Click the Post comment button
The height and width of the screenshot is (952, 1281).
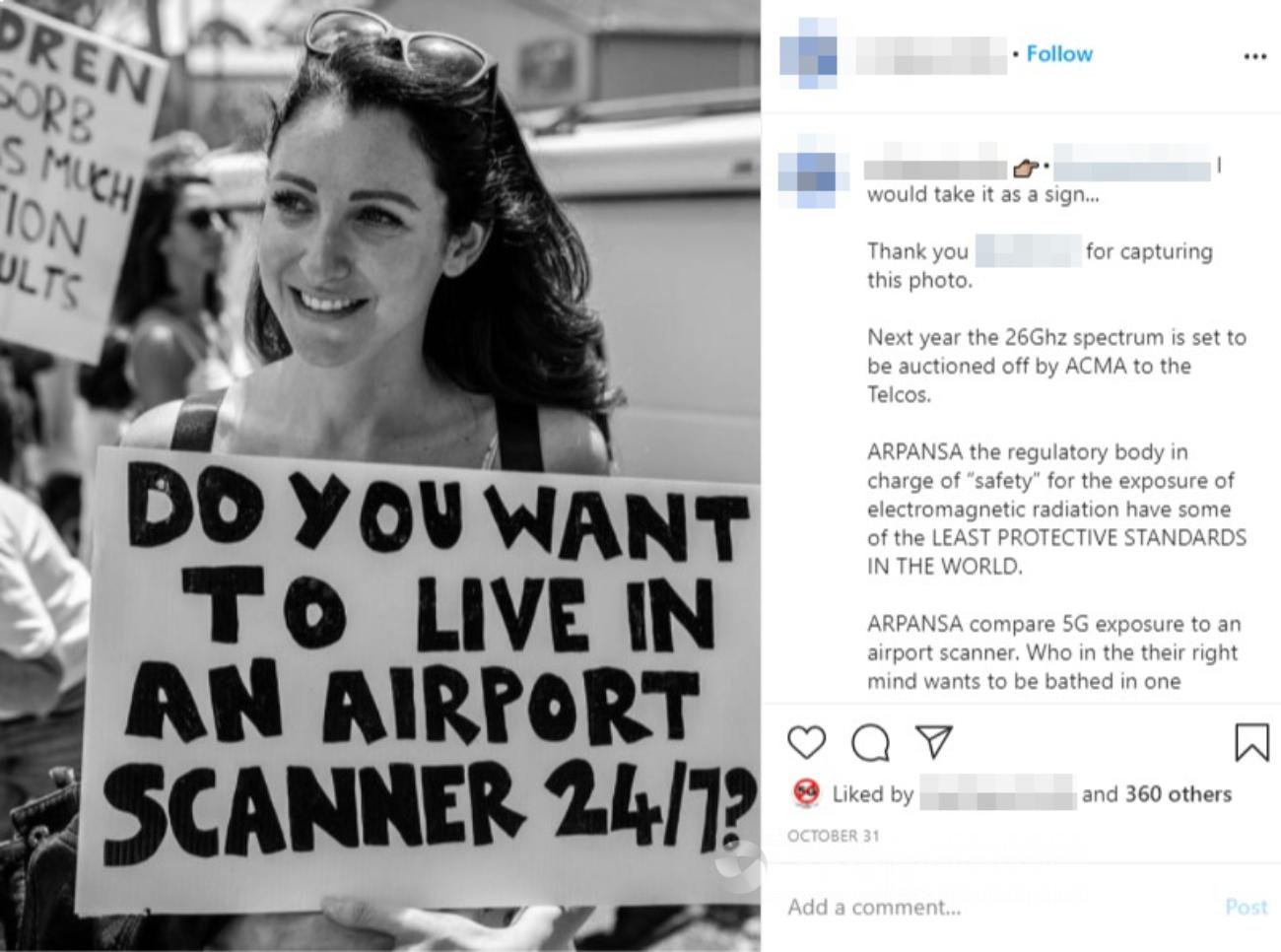click(x=1247, y=907)
